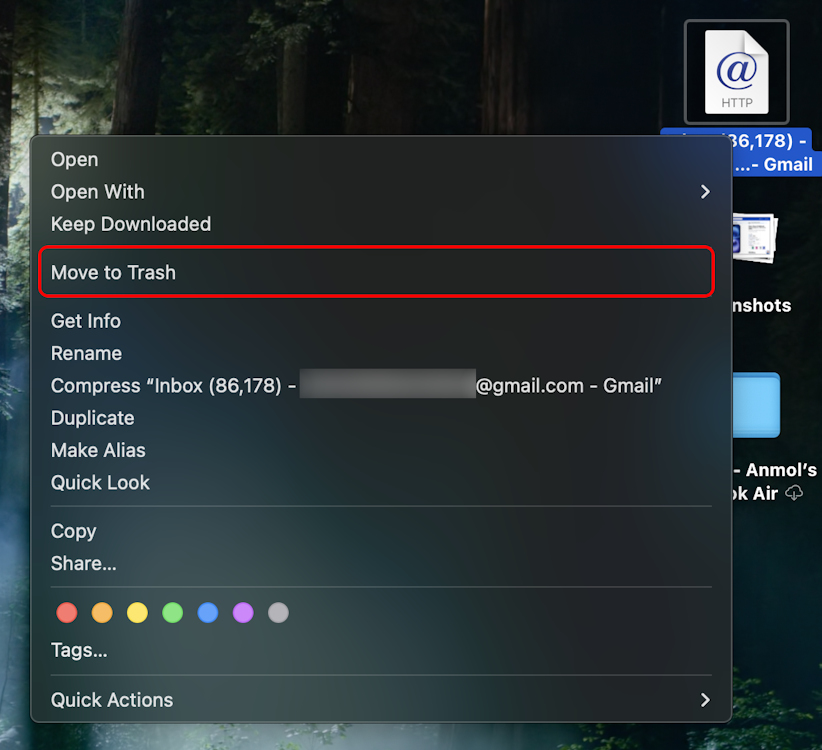Select the HTTP web location file icon
The width and height of the screenshot is (822, 750).
[x=737, y=72]
